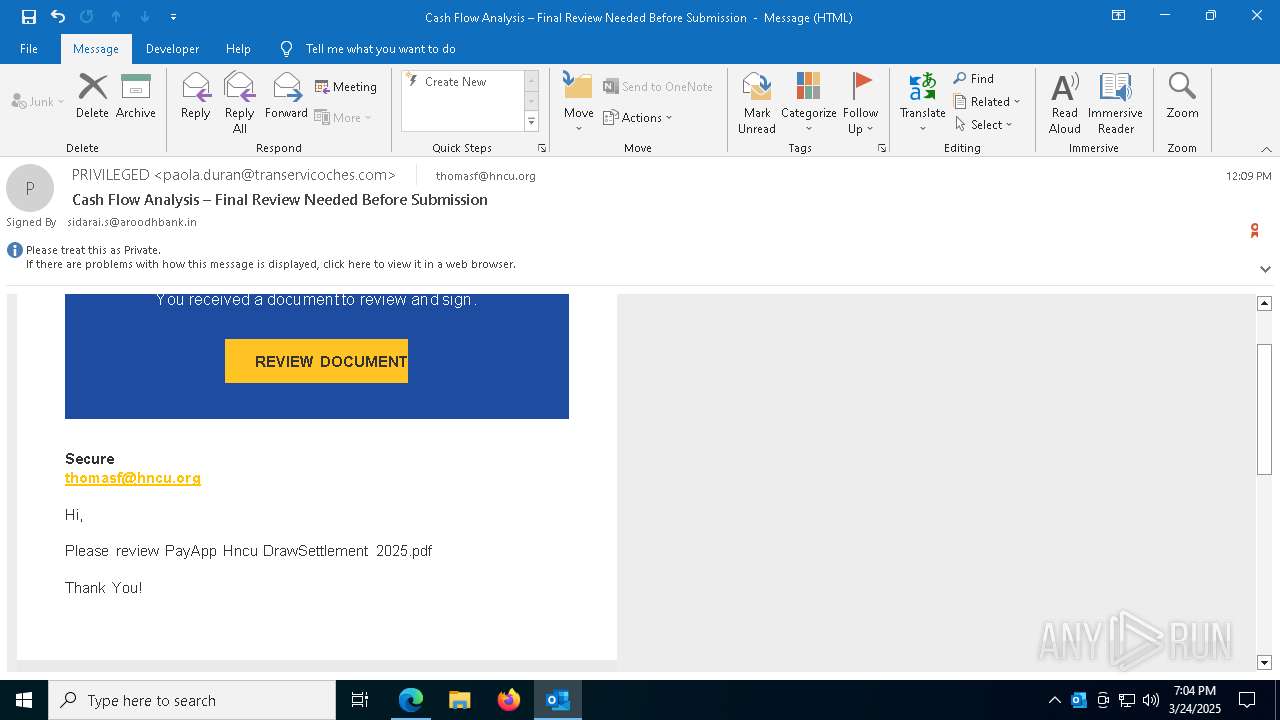Show hidden system tray icons
1280x720 pixels.
[1055, 700]
